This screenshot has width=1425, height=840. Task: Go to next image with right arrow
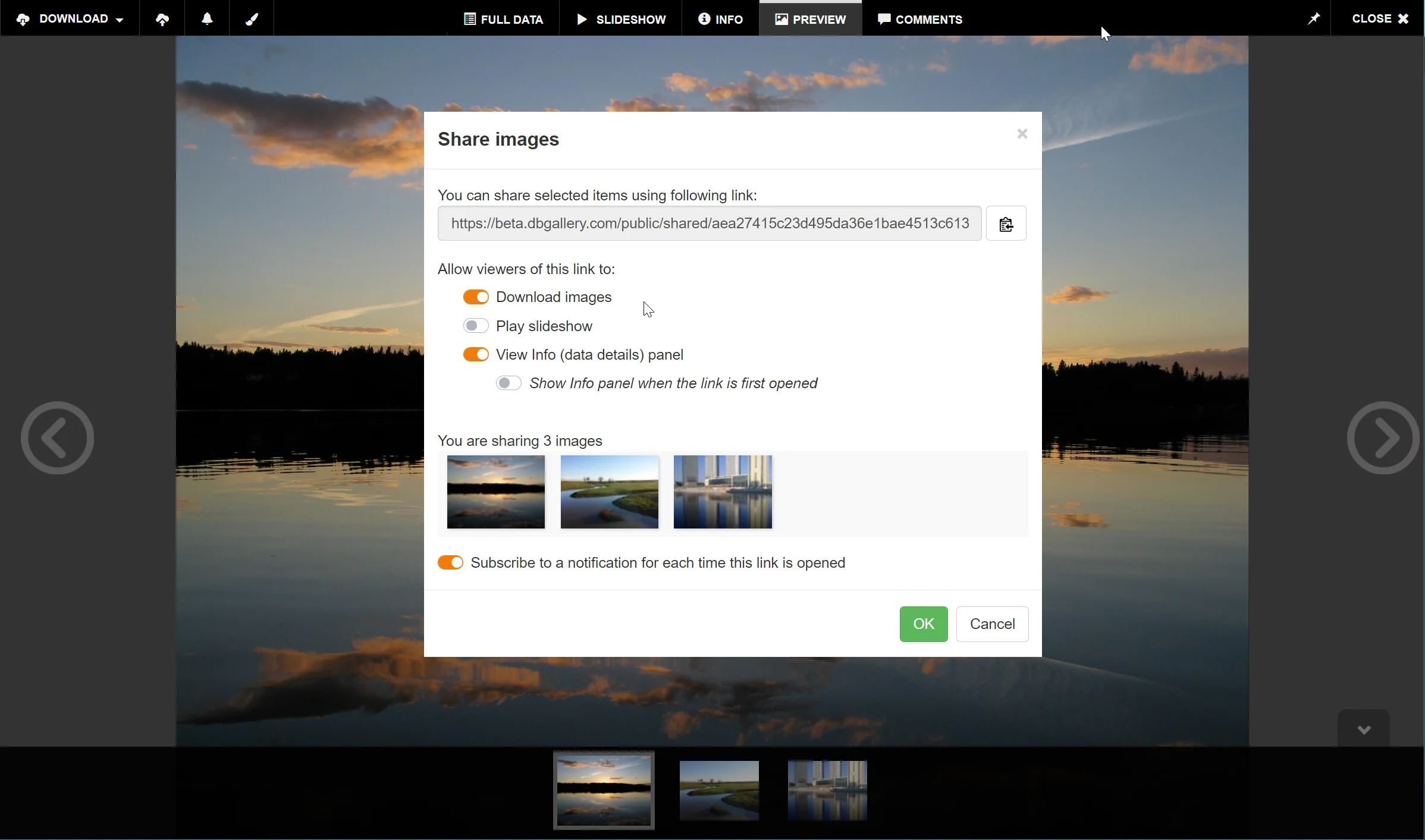tap(1383, 438)
